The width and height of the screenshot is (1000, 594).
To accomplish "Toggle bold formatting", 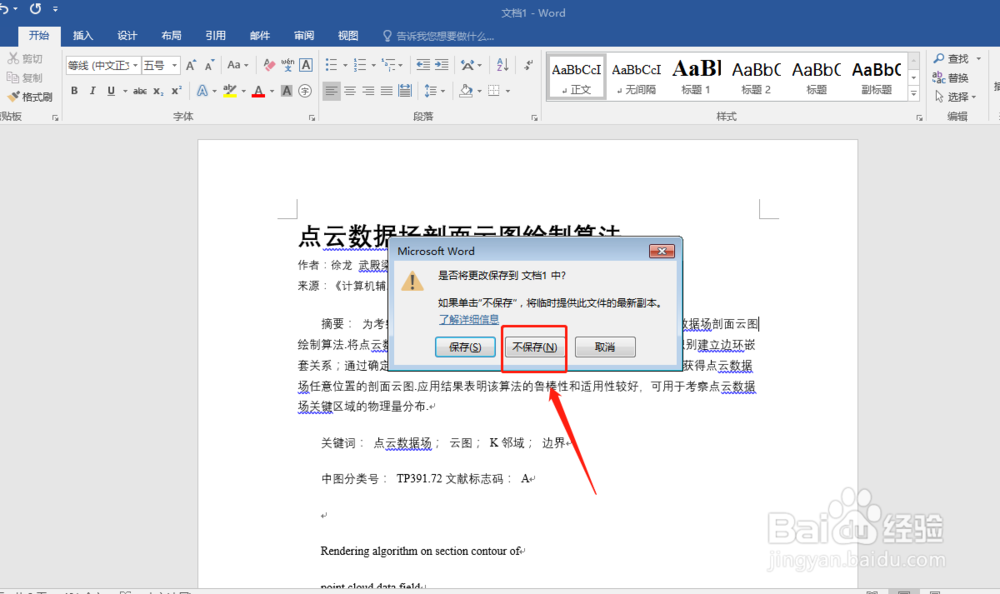I will pyautogui.click(x=75, y=91).
